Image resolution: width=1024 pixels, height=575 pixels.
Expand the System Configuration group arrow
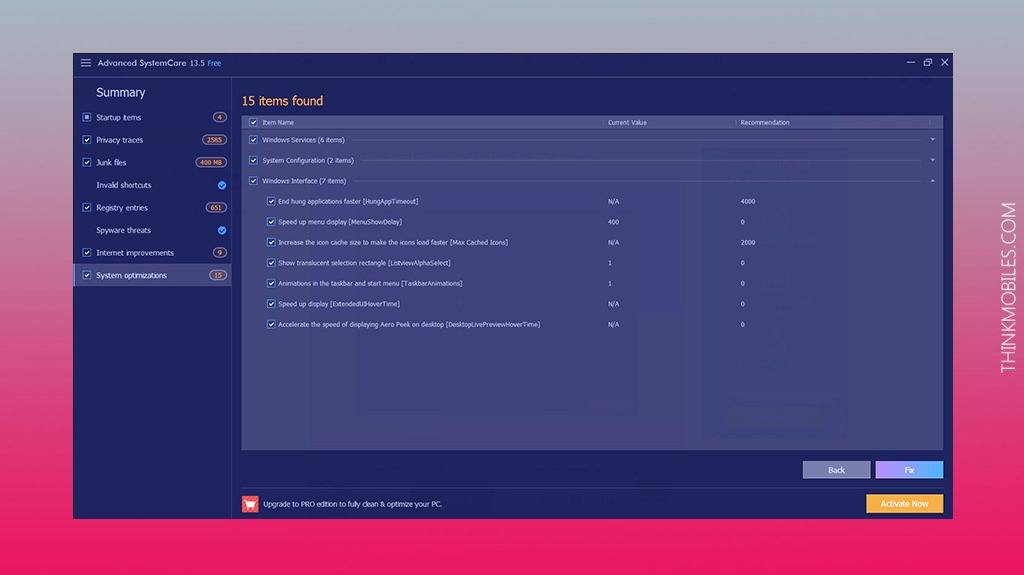pyautogui.click(x=933, y=160)
